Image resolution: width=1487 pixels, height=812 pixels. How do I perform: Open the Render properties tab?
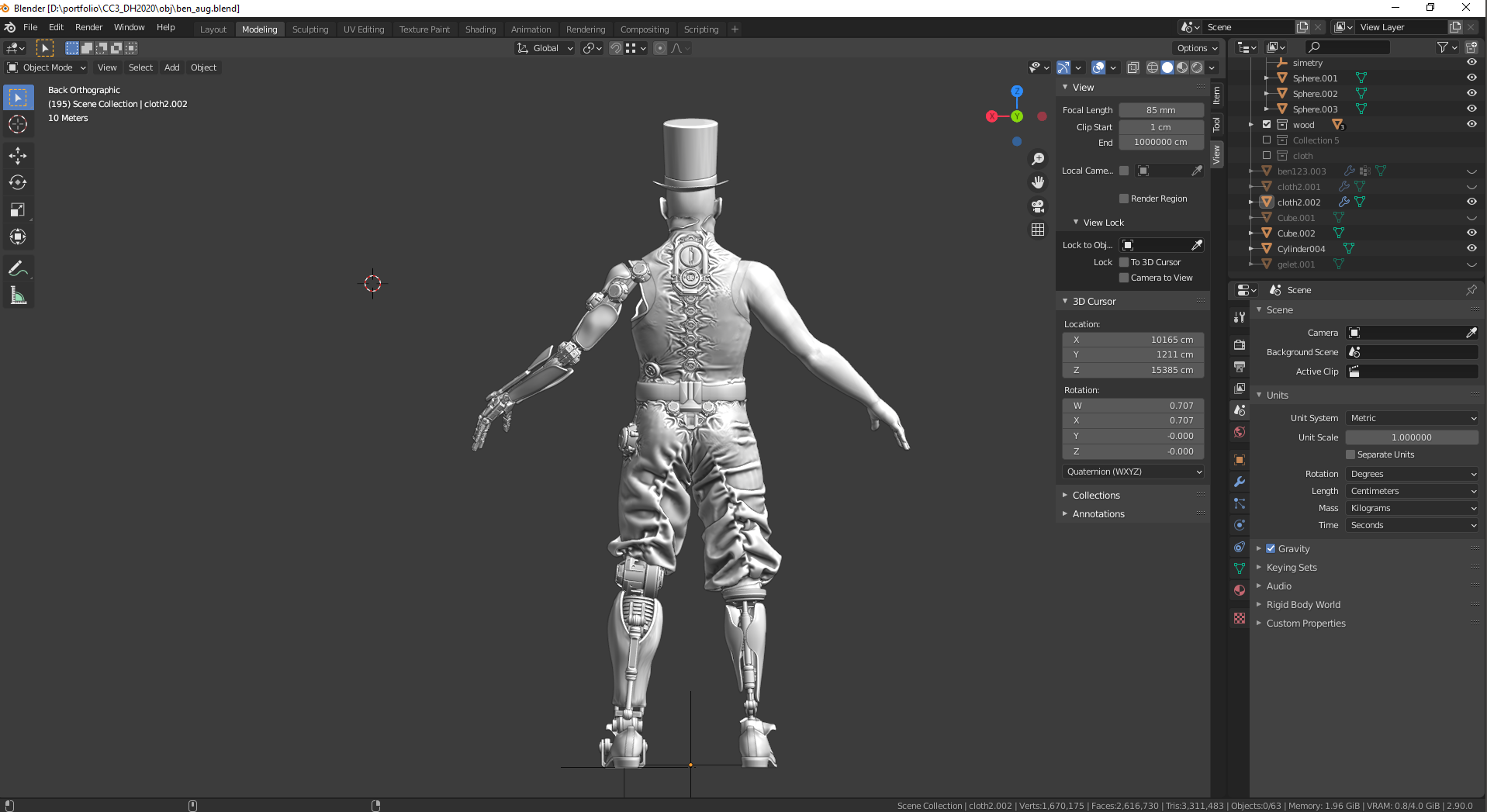point(1240,344)
